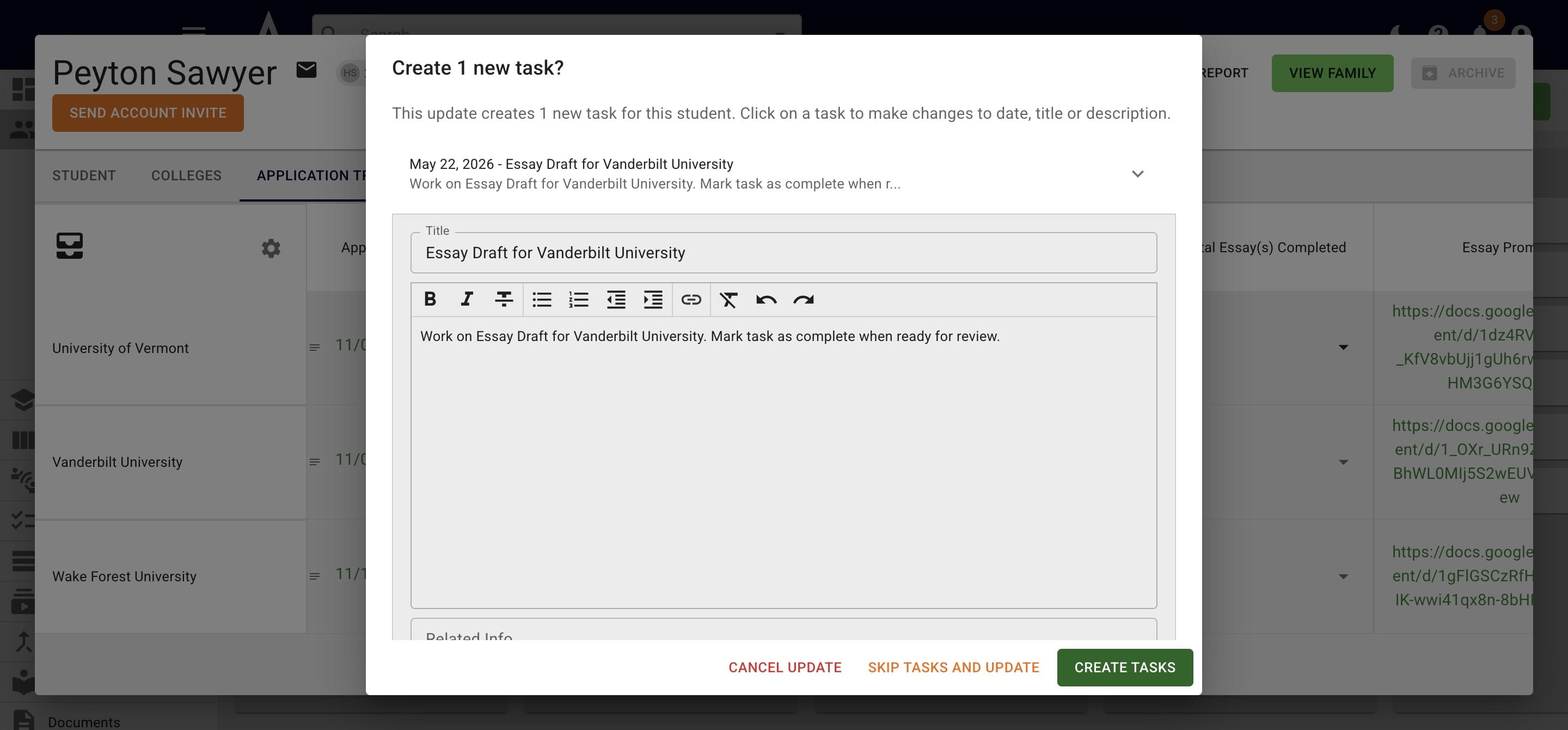Click Send Account Invite button
Screen dimensions: 1568x730
coord(148,113)
